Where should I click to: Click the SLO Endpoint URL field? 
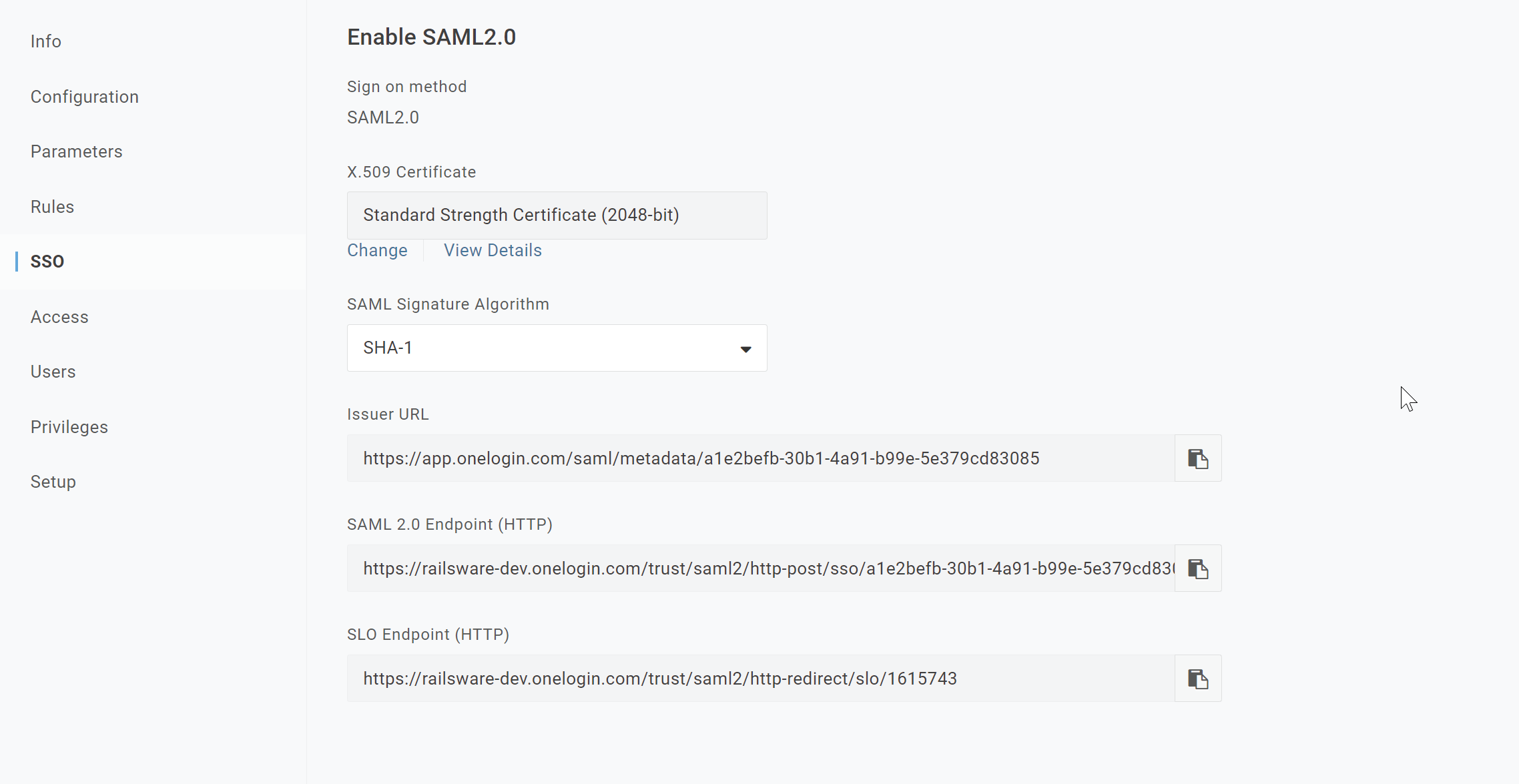tap(761, 679)
